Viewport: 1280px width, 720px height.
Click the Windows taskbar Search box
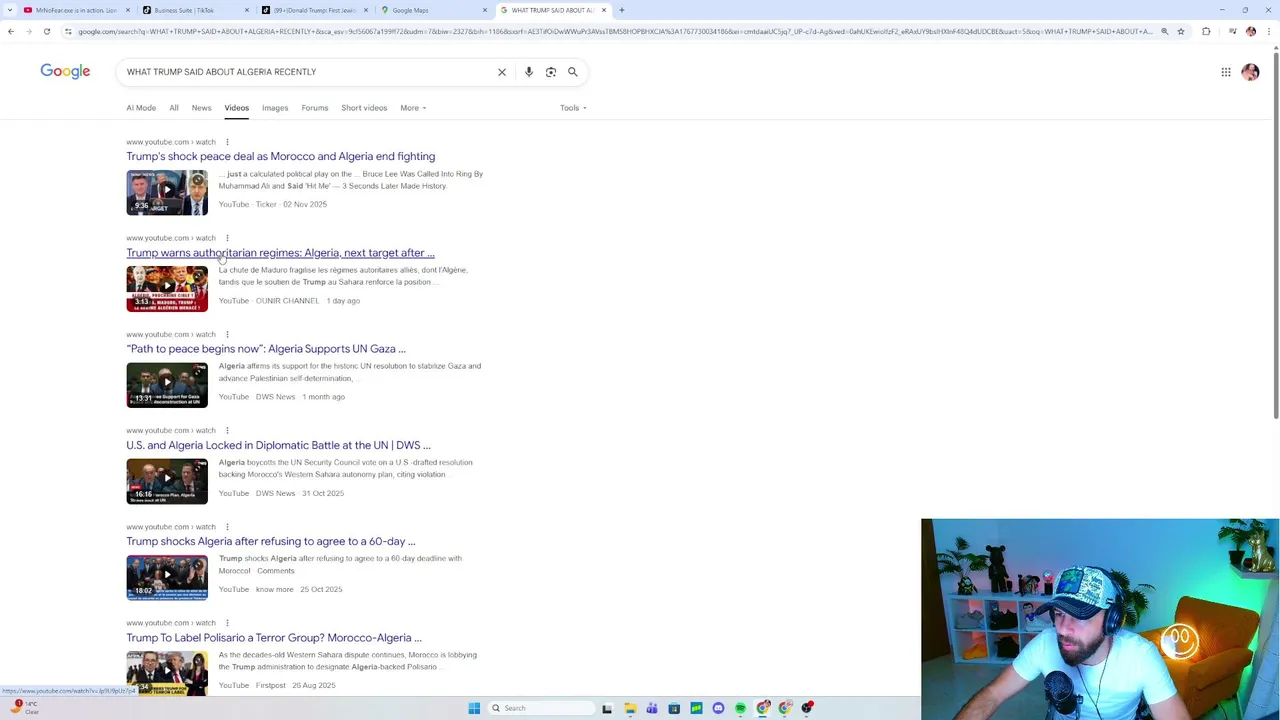click(540, 708)
